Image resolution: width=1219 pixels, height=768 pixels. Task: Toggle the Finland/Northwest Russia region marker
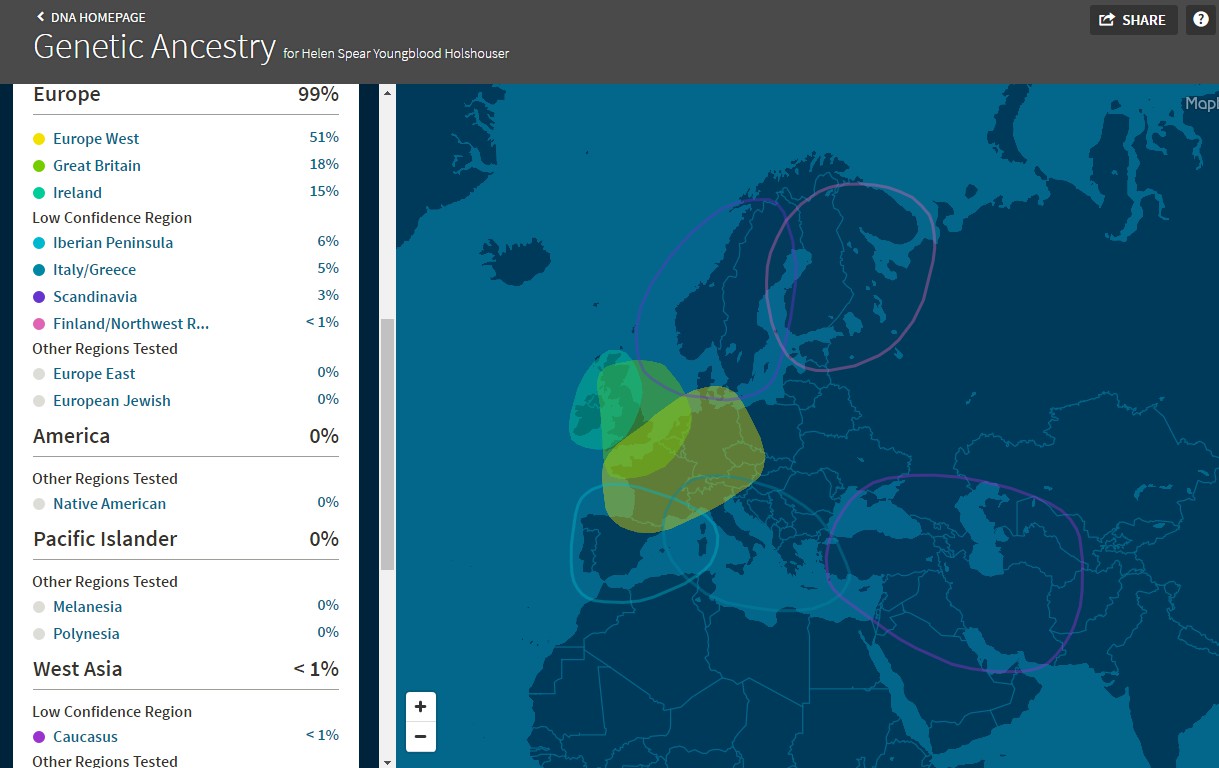pos(40,323)
